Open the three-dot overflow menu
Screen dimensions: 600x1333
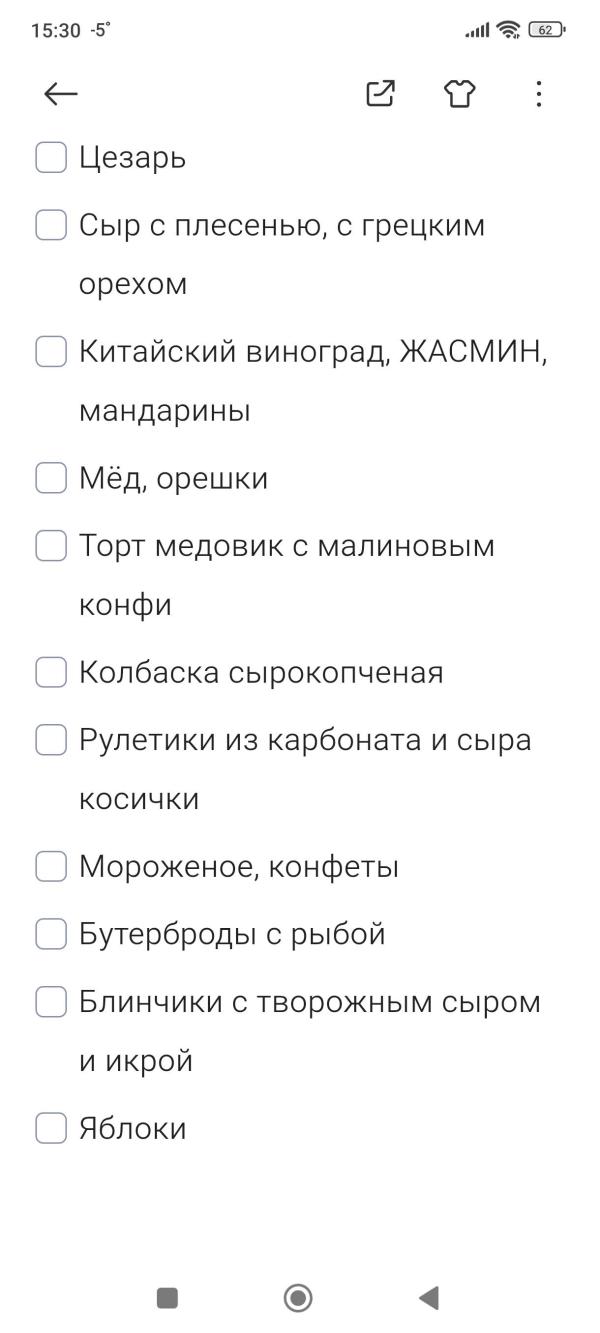click(538, 93)
